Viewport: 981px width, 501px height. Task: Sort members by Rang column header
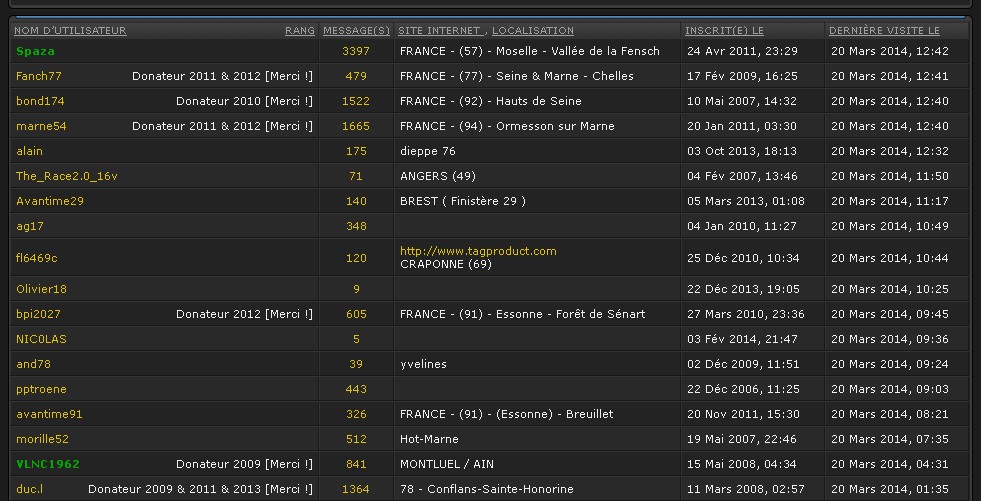point(299,31)
